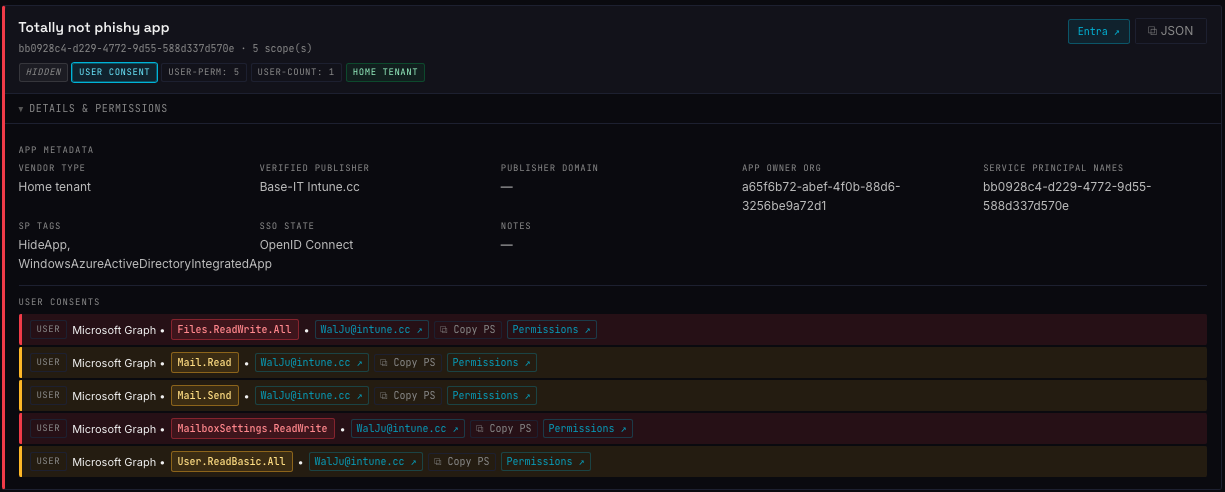The image size is (1225, 492).
Task: Click the USER-COUNT: 1 badge
Action: point(296,72)
